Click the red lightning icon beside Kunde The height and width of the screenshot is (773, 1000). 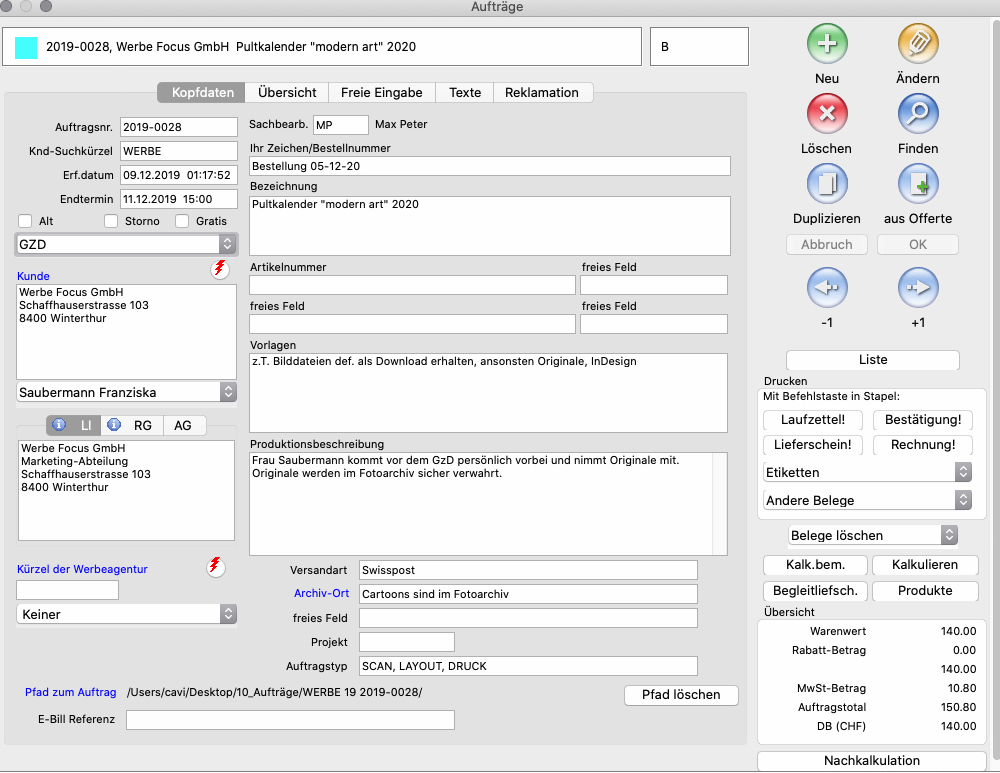[219, 269]
